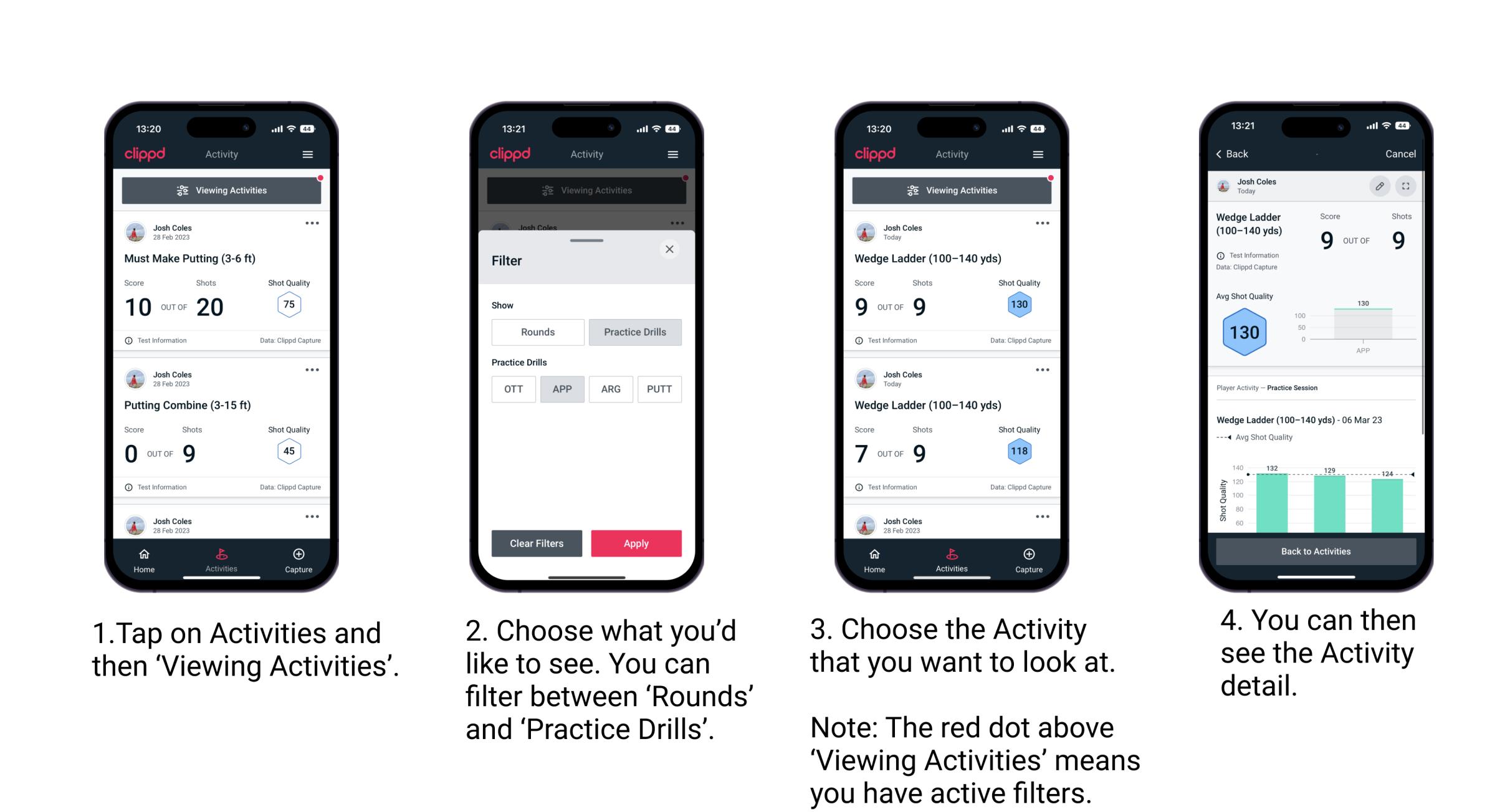Viewport: 1510px width, 812px height.
Task: Expand PUTT drill category filter
Action: click(660, 388)
